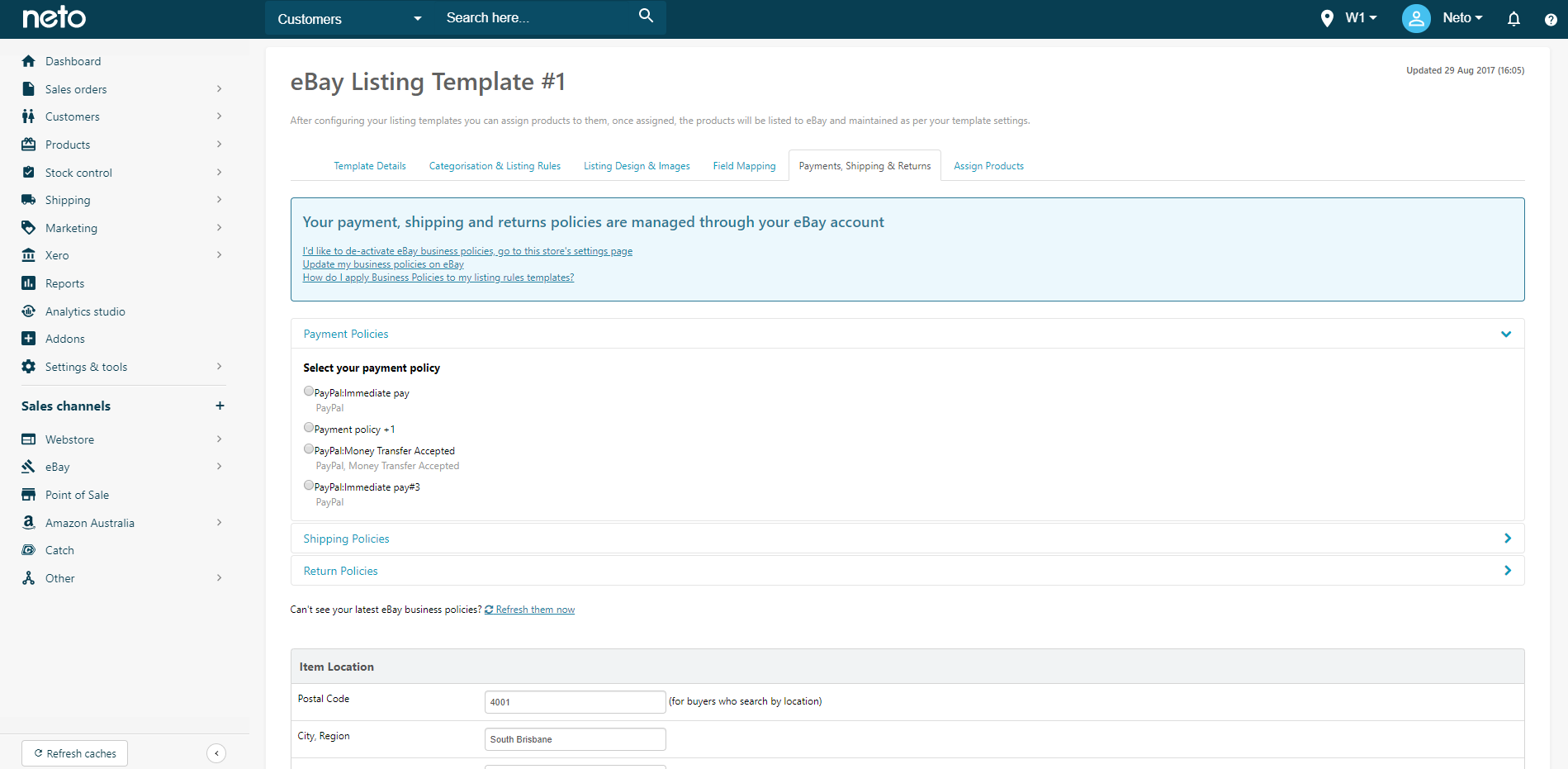Open Reports from the sidebar

tap(64, 283)
